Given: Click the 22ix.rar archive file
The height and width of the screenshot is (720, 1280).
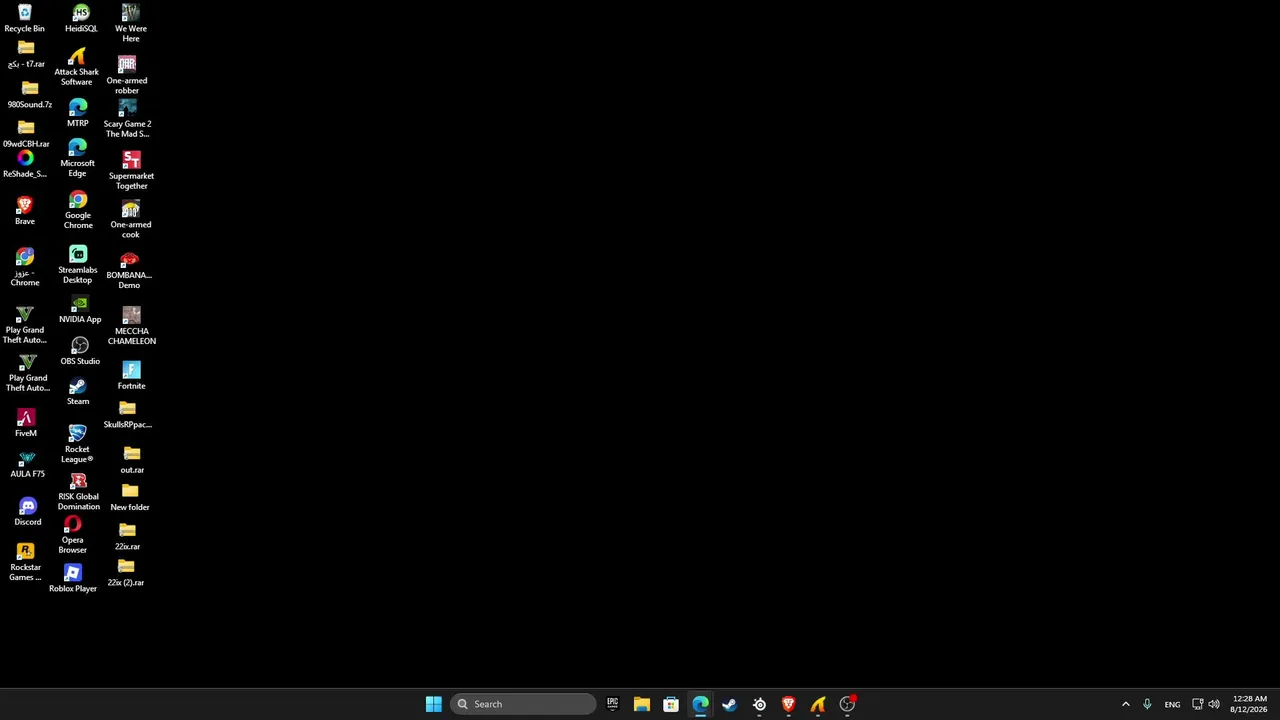Looking at the screenshot, I should coord(127,537).
